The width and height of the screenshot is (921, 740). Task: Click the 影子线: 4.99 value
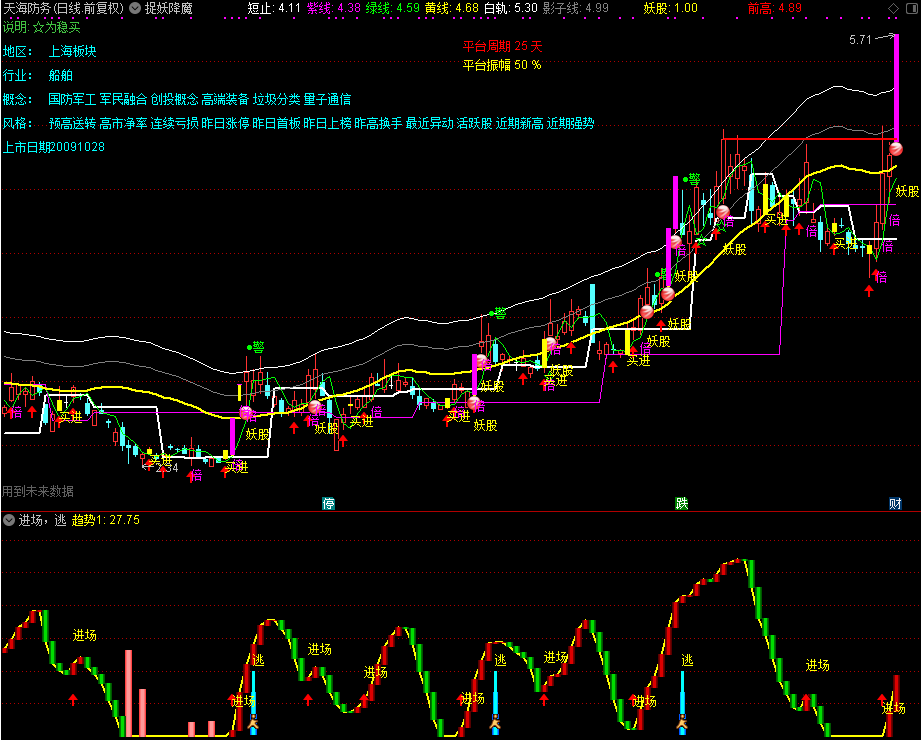[576, 8]
